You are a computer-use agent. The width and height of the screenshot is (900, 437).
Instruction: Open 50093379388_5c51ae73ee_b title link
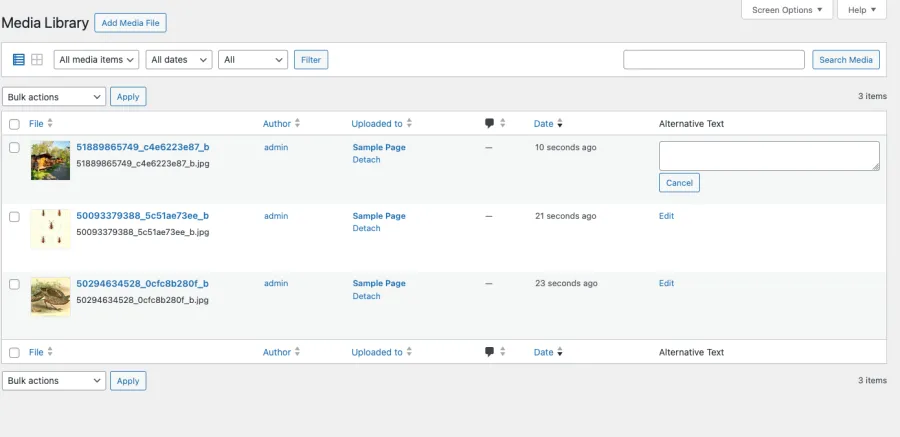pyautogui.click(x=142, y=216)
